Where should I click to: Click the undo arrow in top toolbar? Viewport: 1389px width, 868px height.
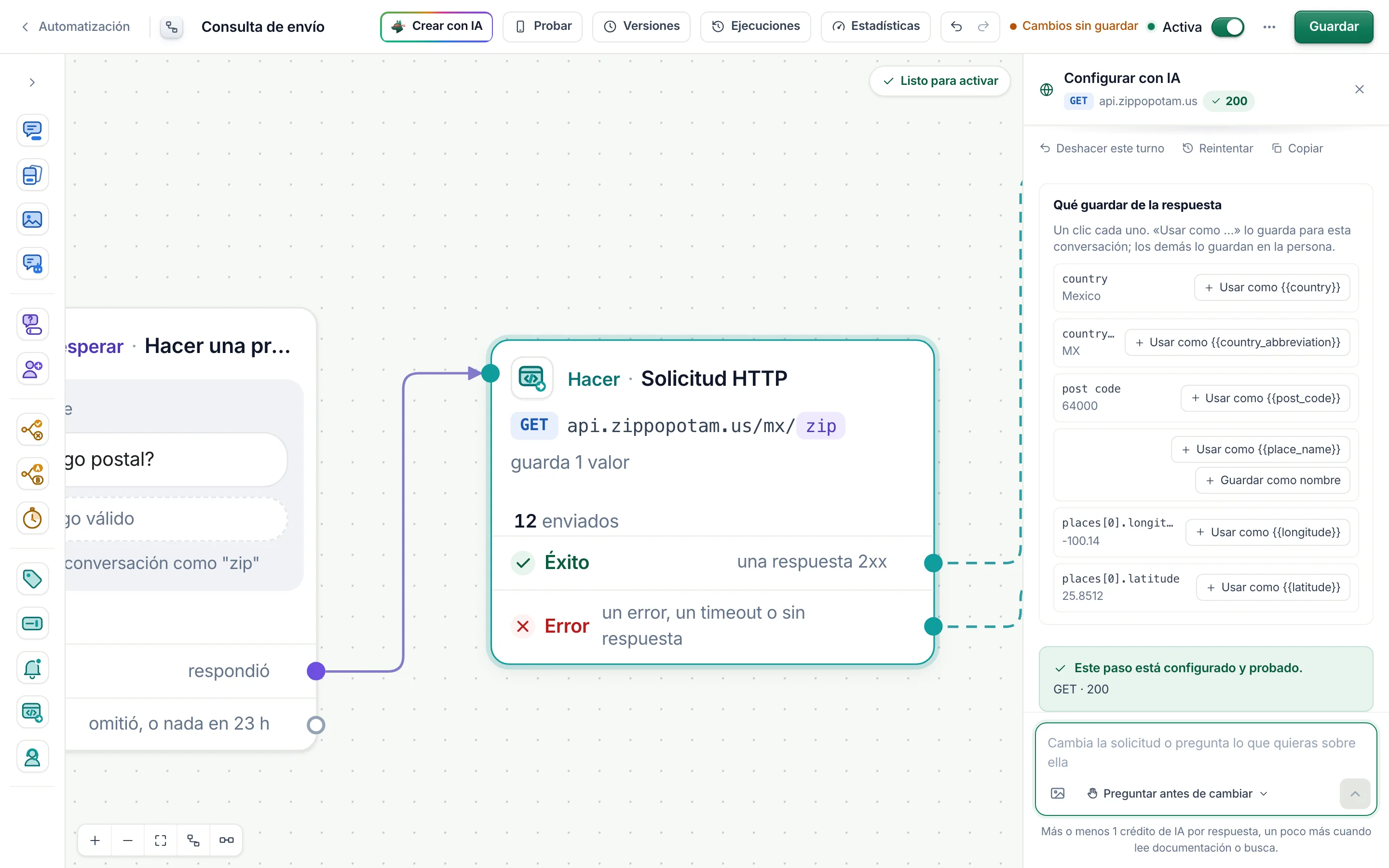coord(955,27)
